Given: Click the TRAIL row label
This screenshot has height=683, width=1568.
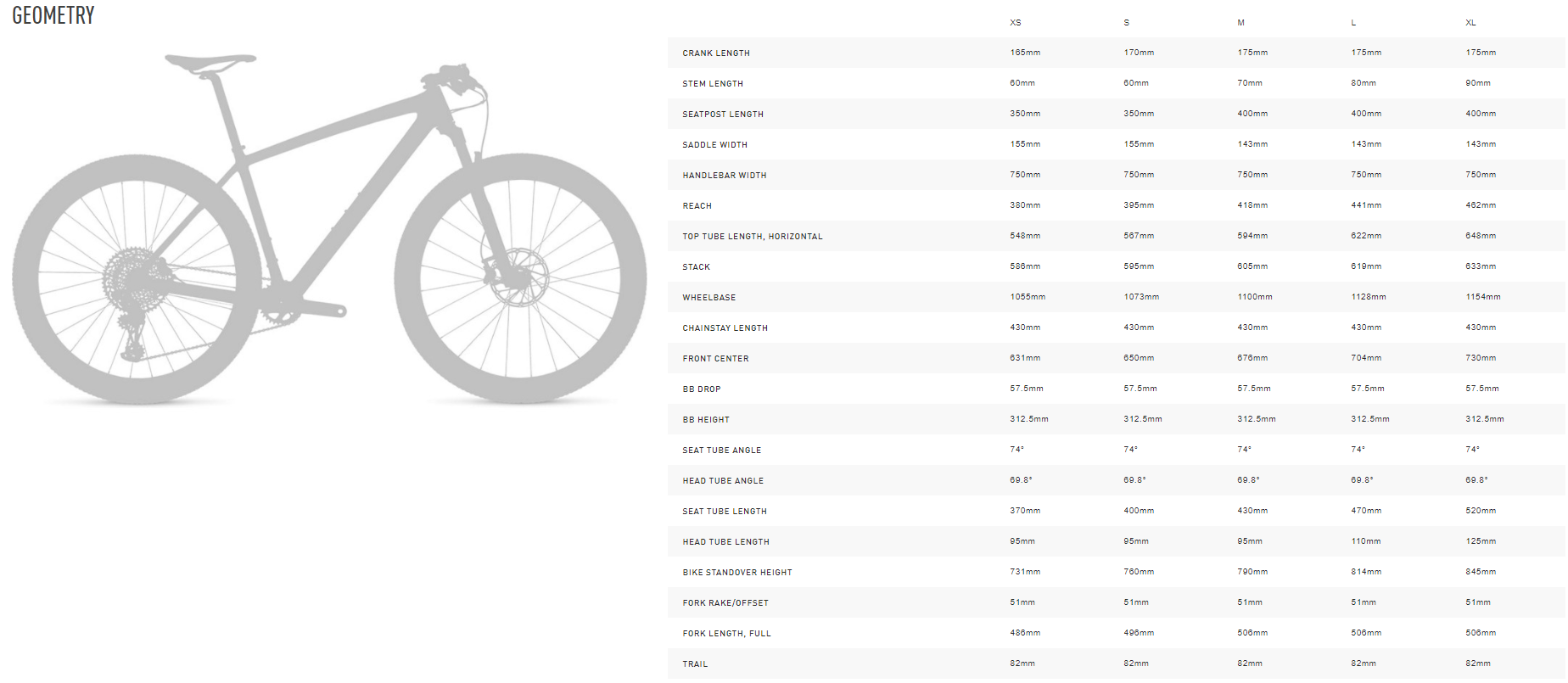Looking at the screenshot, I should 694,664.
